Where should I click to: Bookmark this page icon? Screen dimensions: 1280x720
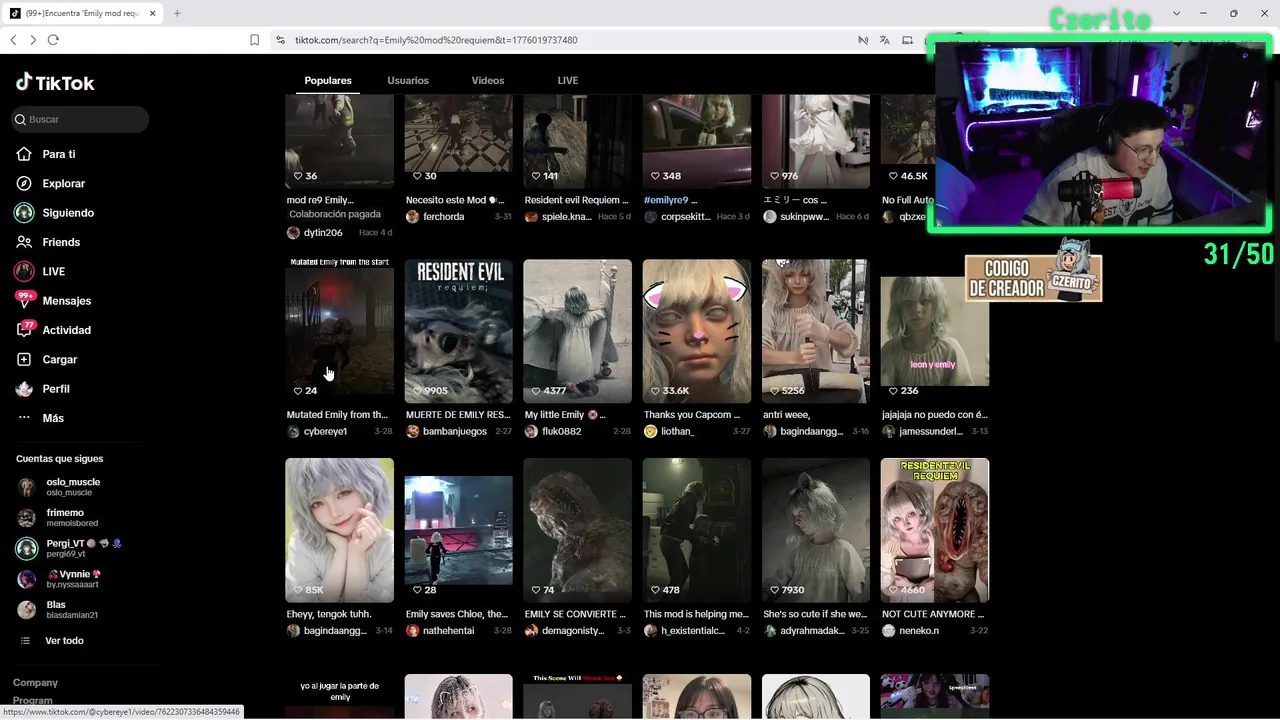click(x=254, y=40)
